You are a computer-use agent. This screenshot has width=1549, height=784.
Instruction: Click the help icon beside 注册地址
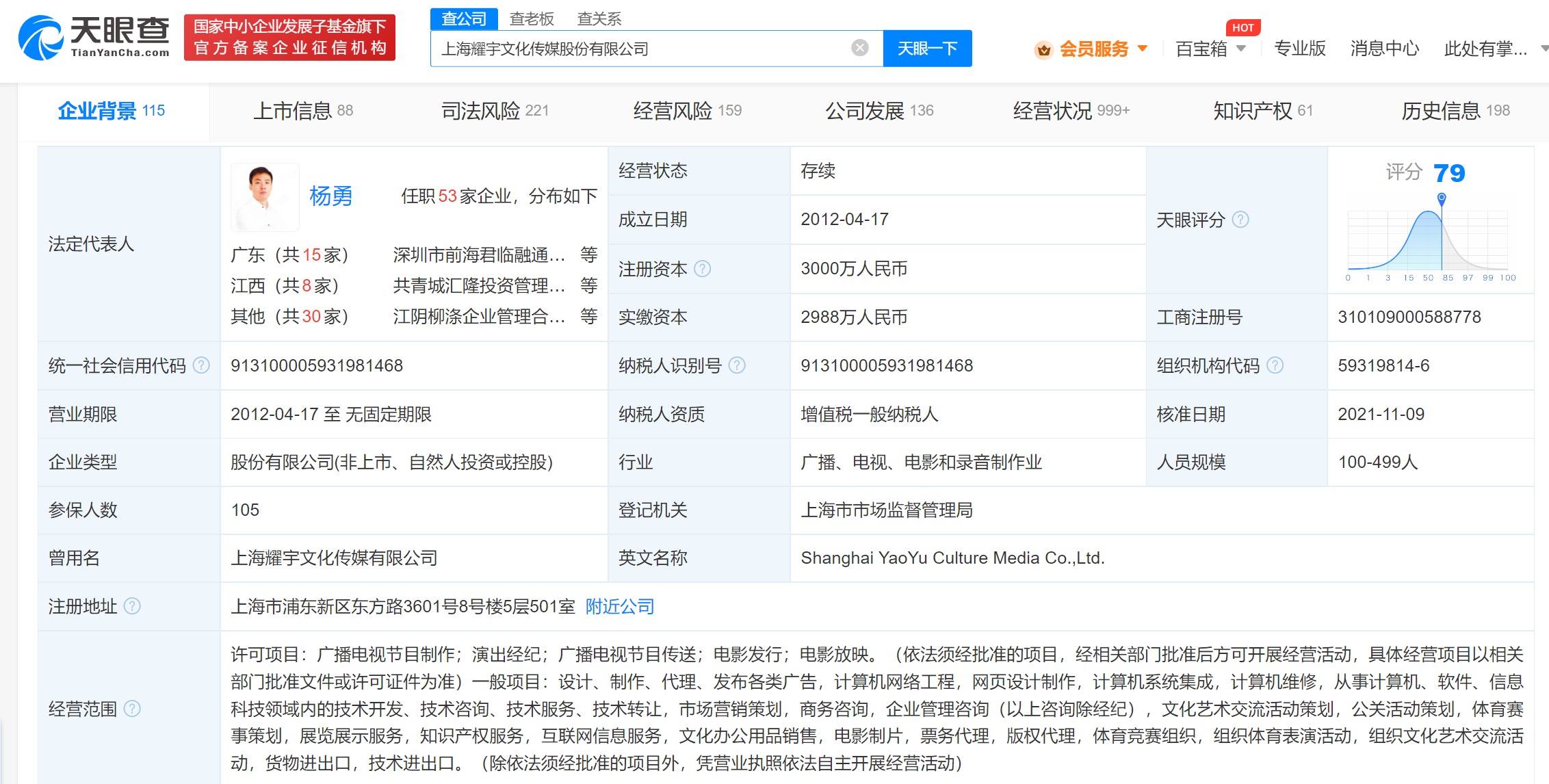tap(132, 606)
